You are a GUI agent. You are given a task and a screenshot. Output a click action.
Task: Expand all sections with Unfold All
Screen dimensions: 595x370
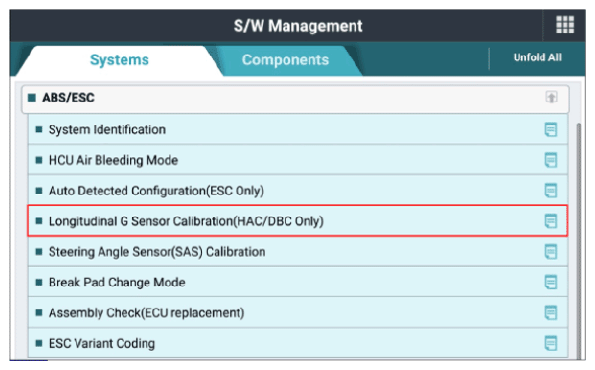coord(537,58)
